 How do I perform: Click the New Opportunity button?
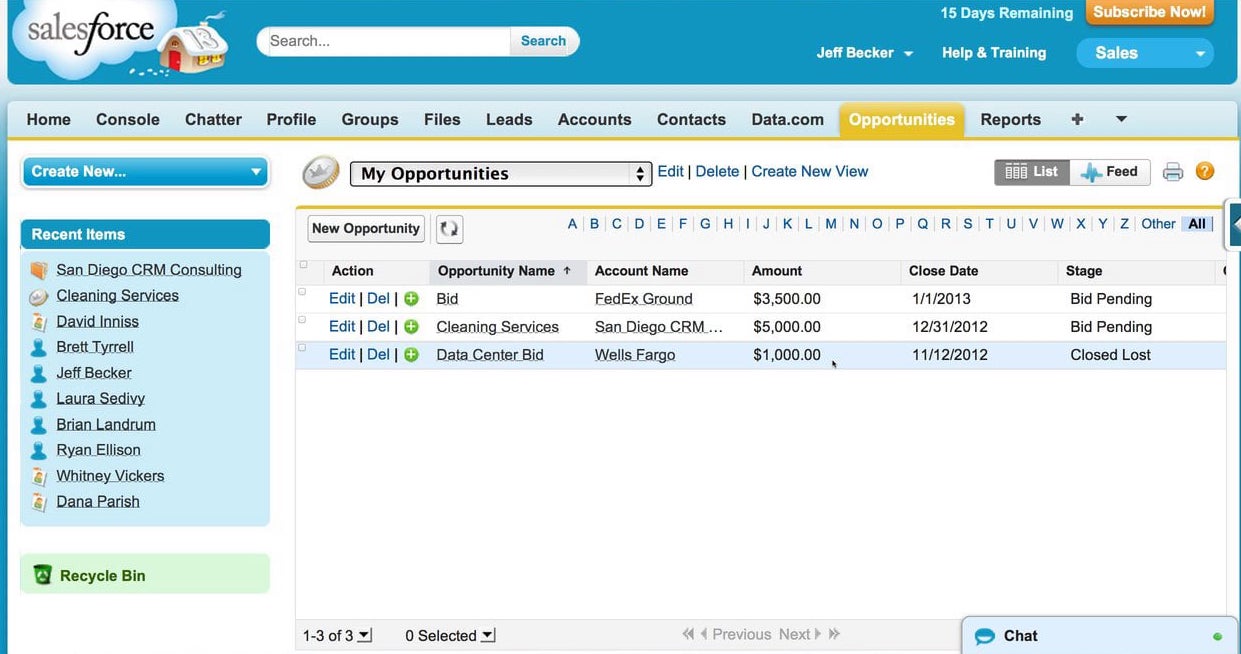366,228
